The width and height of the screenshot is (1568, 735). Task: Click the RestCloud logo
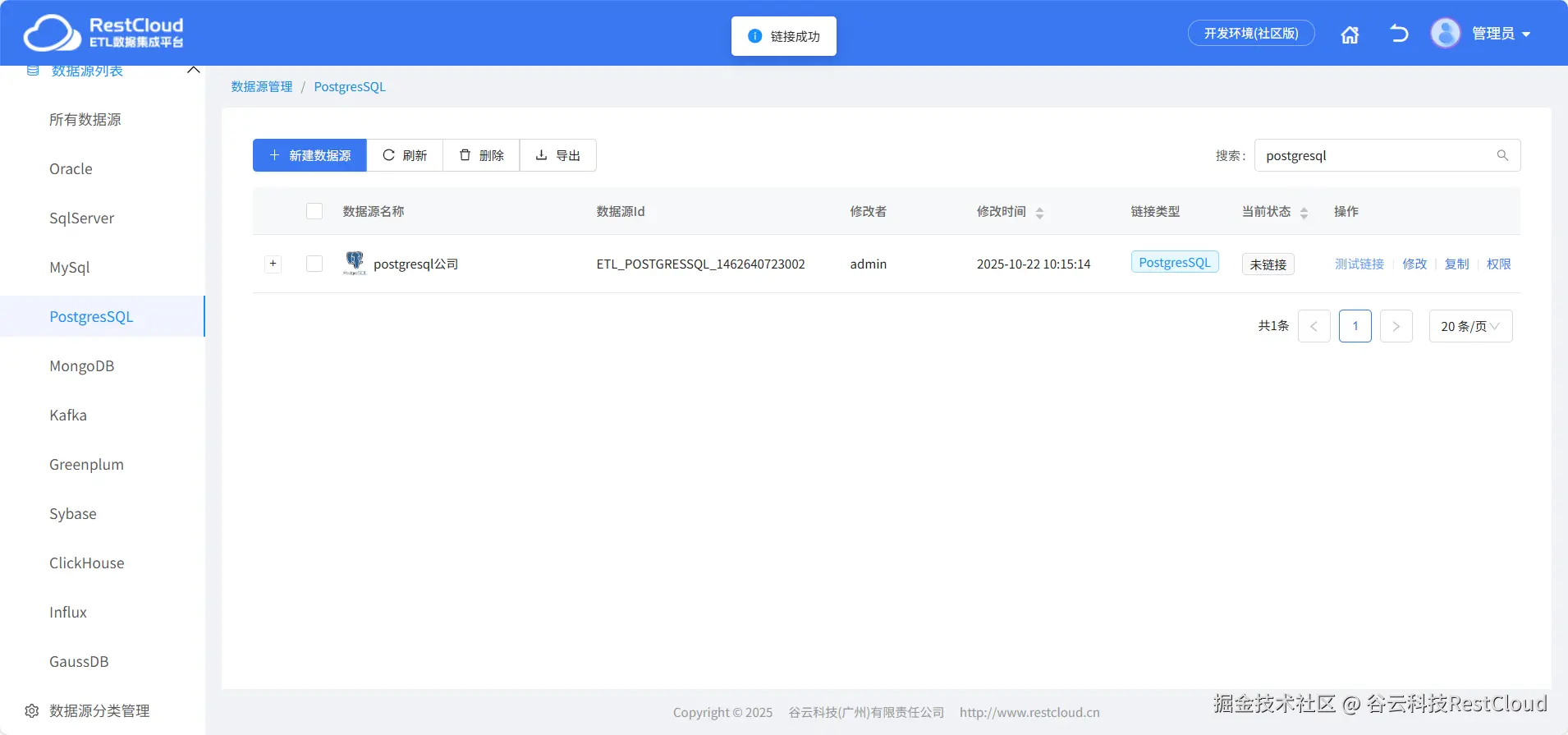[103, 33]
